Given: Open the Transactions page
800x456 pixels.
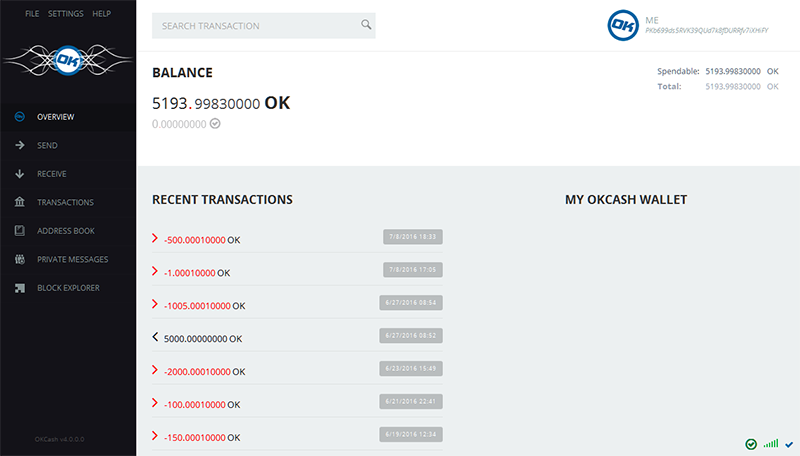Looking at the screenshot, I should click(68, 202).
